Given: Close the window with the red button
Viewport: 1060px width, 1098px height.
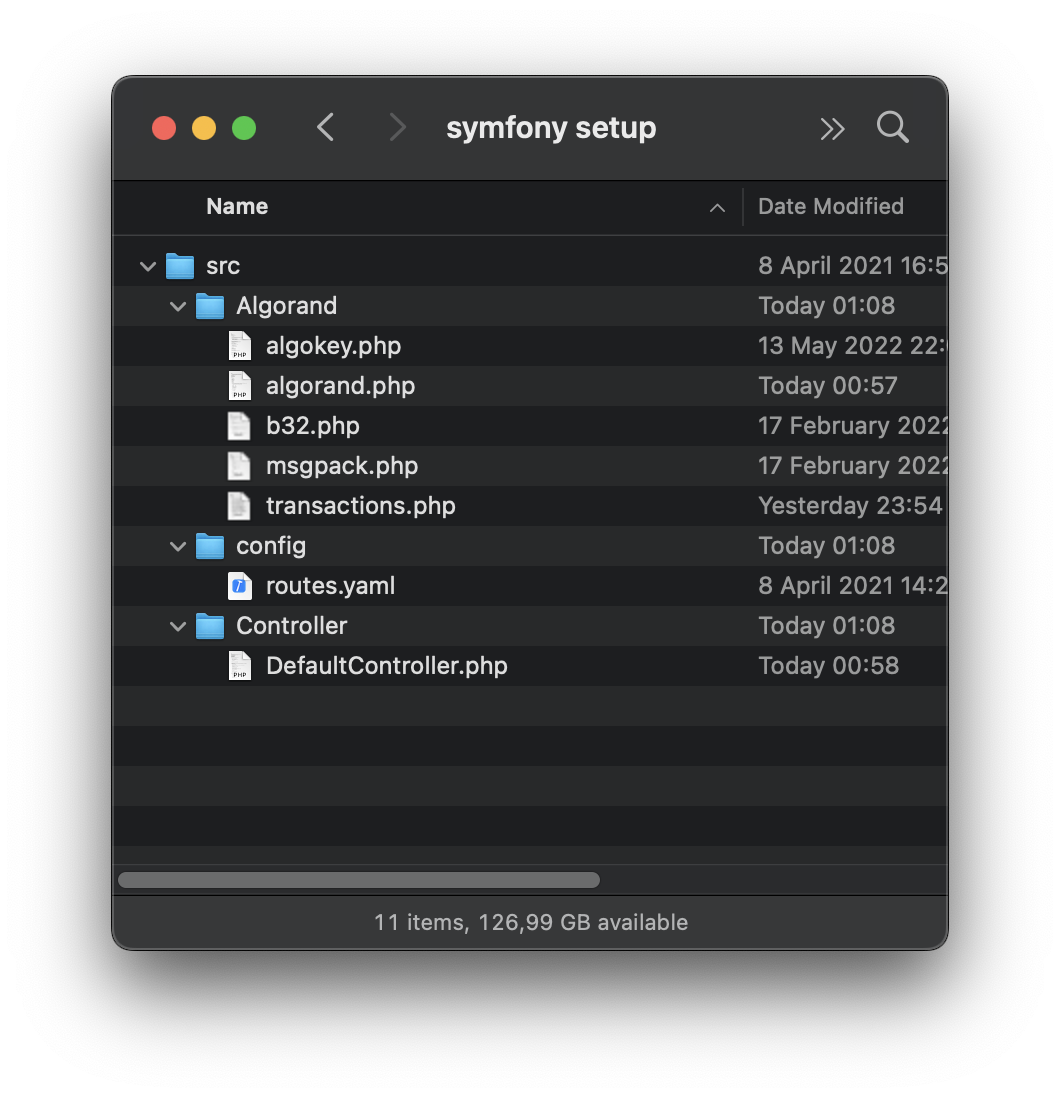Looking at the screenshot, I should point(164,128).
